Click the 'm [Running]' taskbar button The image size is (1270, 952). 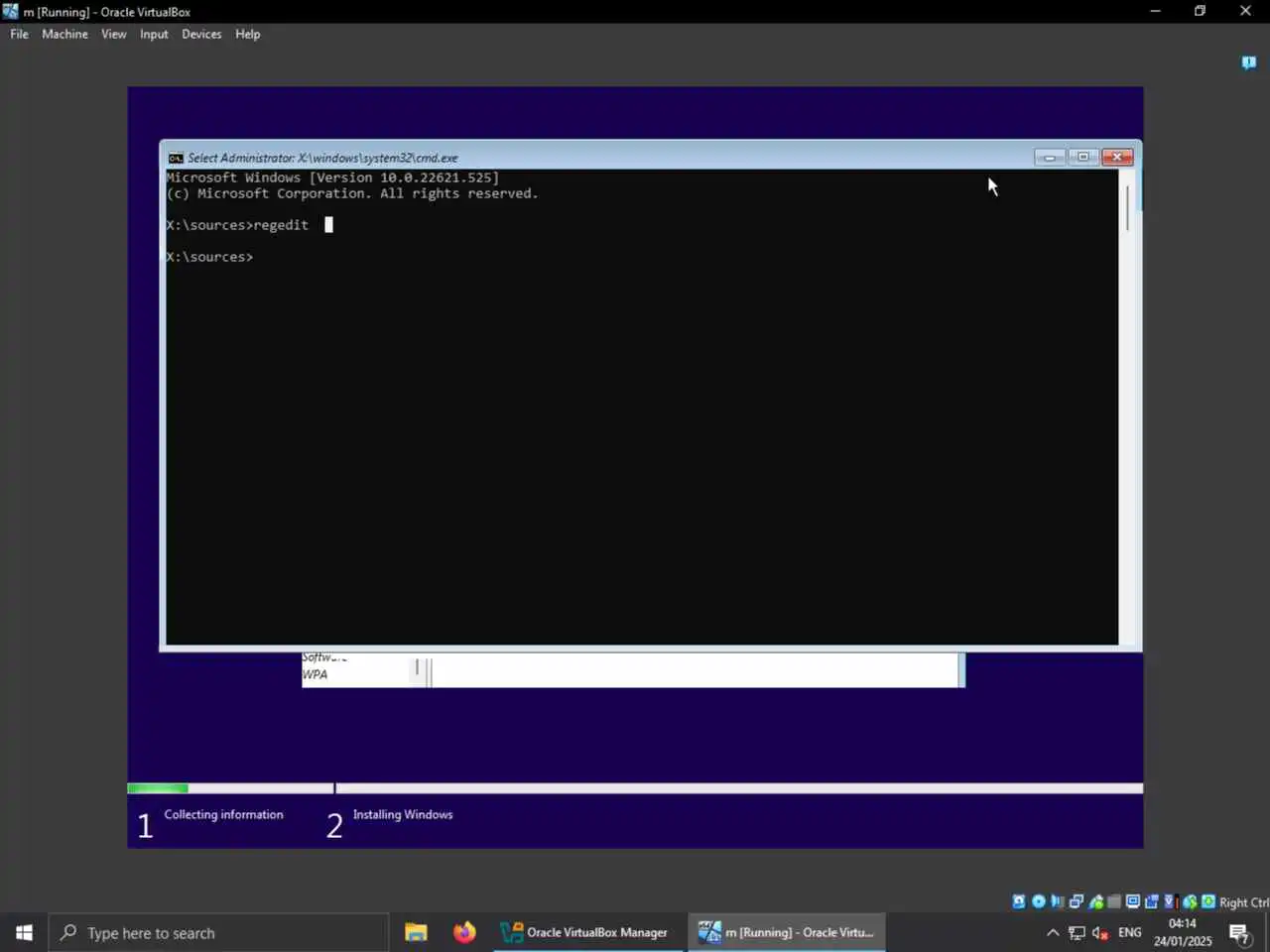[788, 932]
